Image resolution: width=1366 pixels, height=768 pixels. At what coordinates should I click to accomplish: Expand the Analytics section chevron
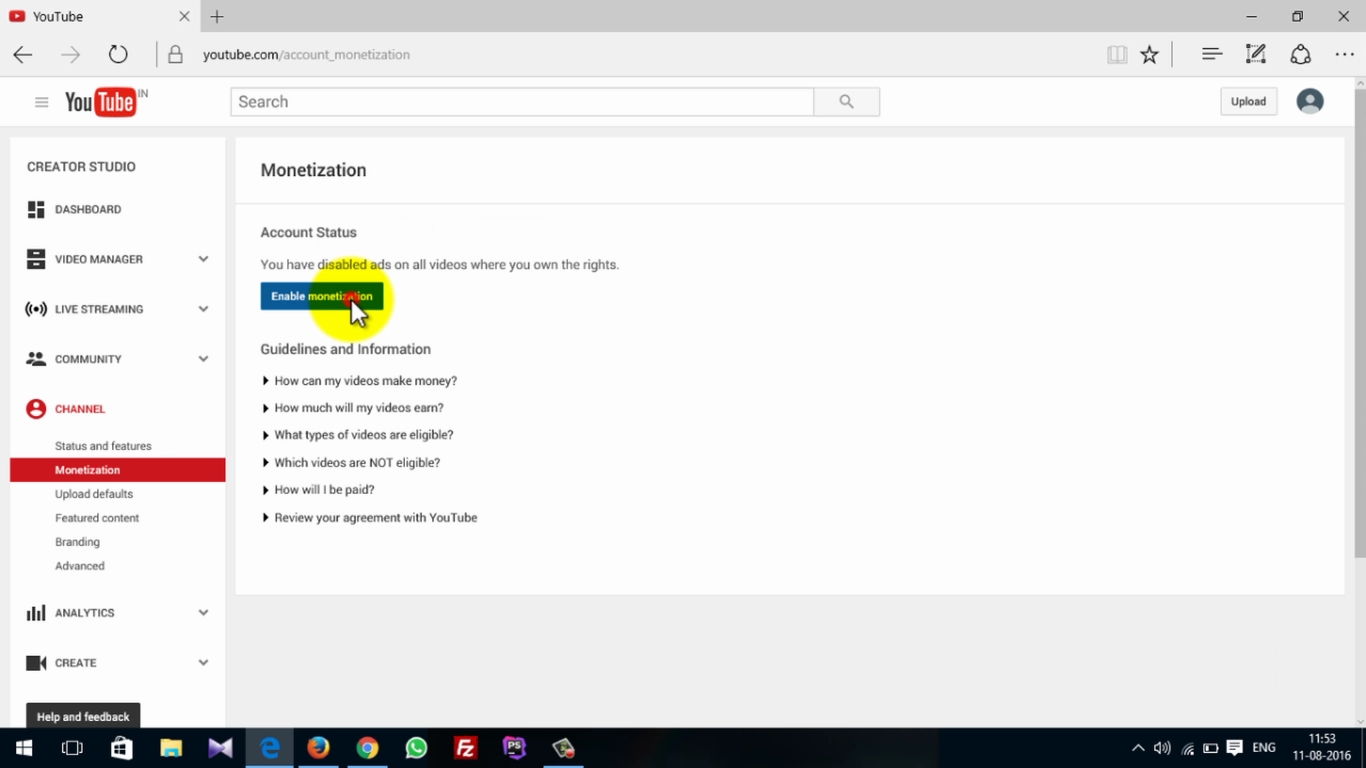203,613
